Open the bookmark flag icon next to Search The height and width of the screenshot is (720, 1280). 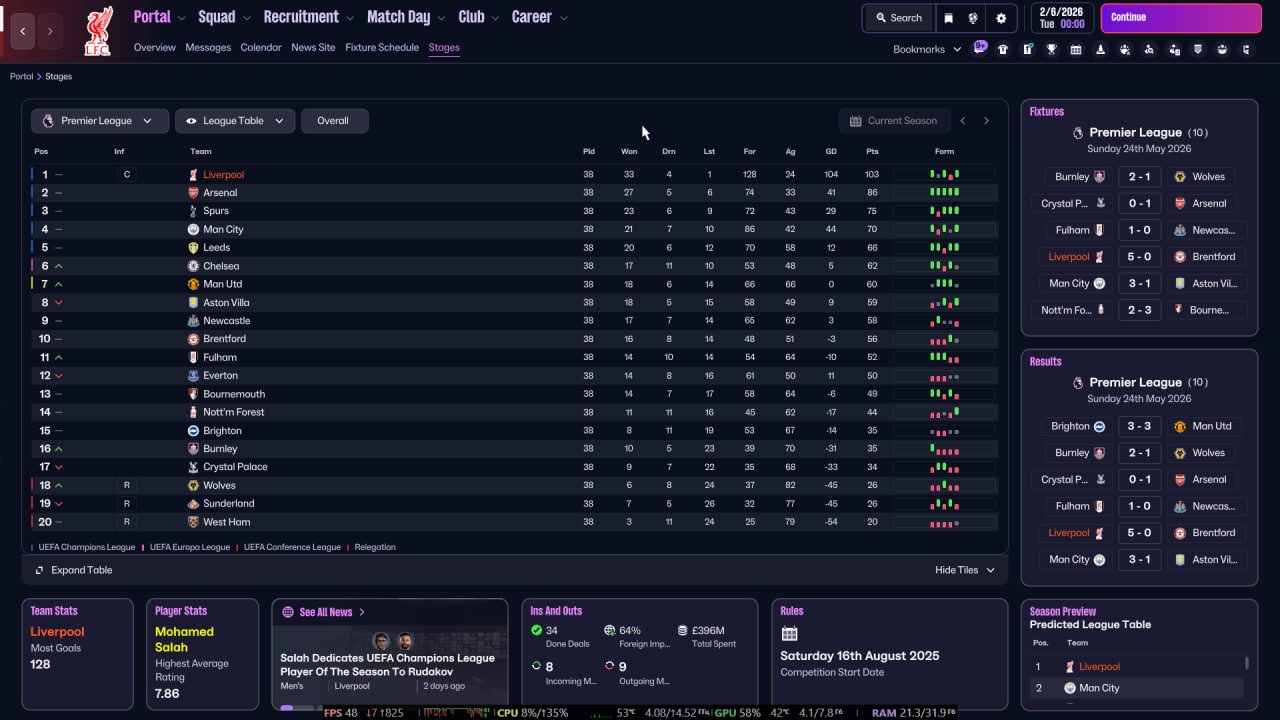point(949,18)
